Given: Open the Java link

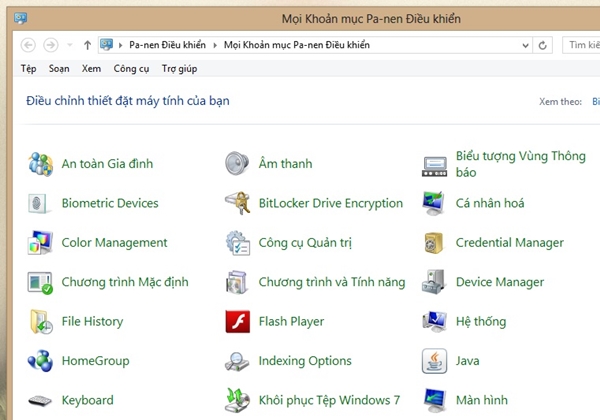Looking at the screenshot, I should click(467, 361).
